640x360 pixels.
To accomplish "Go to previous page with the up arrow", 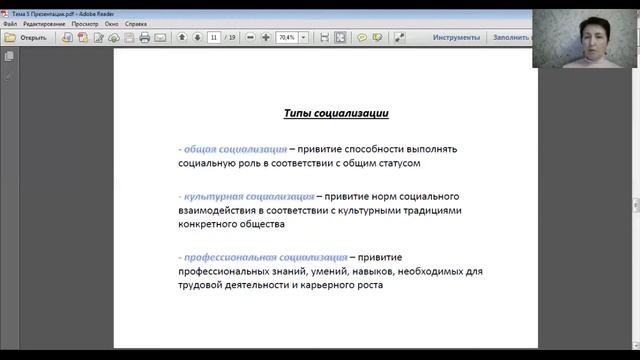I will pos(182,38).
